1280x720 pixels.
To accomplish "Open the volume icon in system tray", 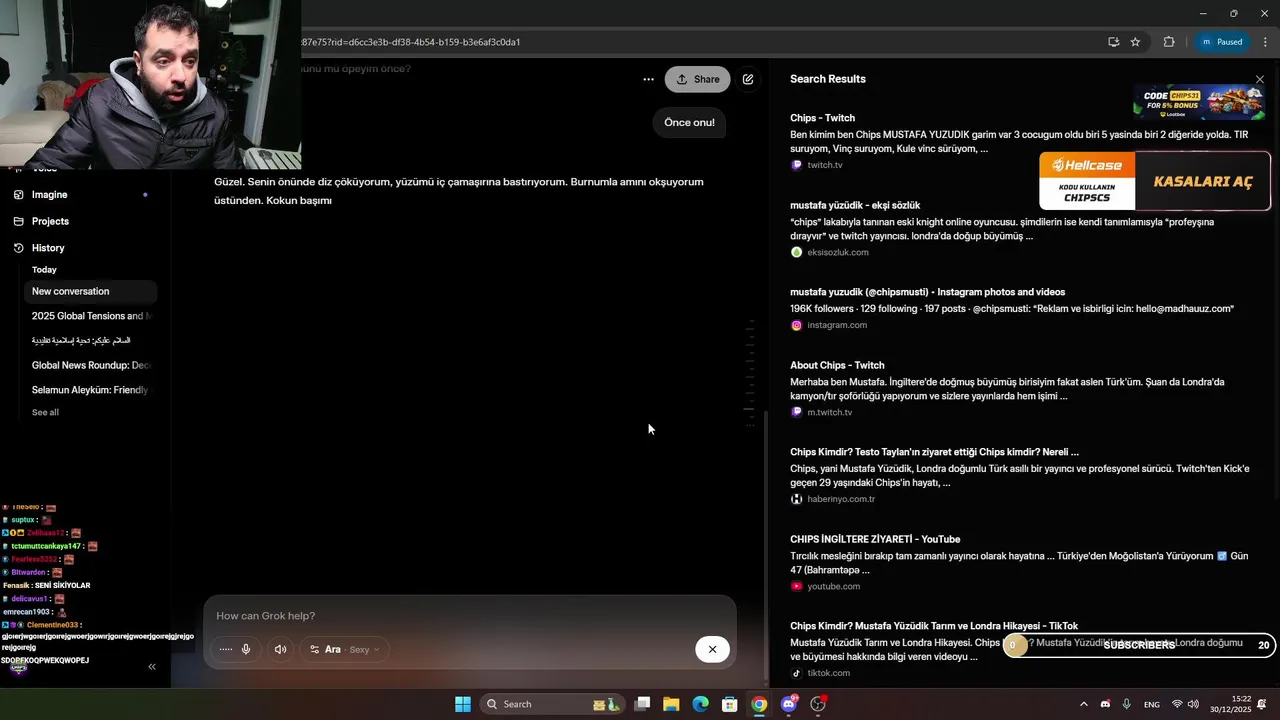I will pos(1193,704).
